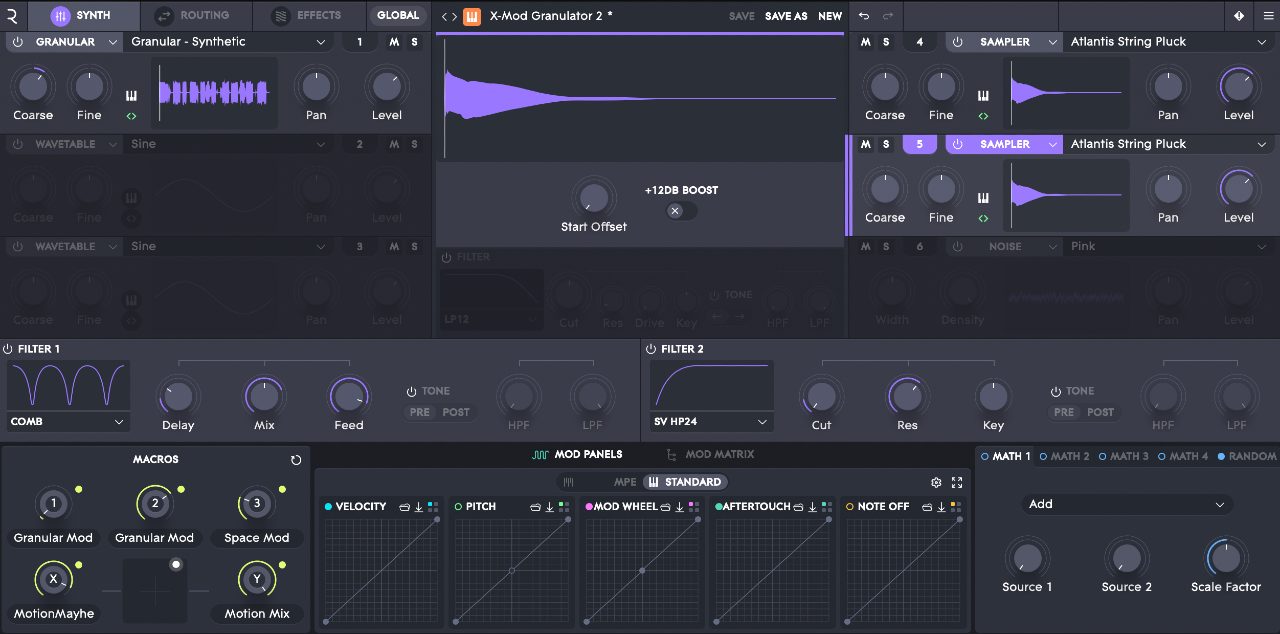Open the Add math operation dropdown
Image resolution: width=1280 pixels, height=634 pixels.
point(1127,505)
